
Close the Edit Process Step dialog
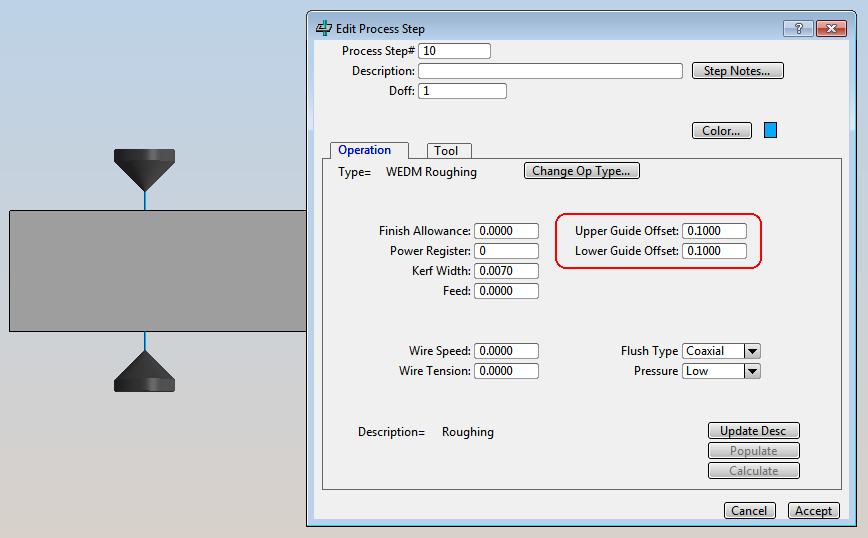(831, 28)
